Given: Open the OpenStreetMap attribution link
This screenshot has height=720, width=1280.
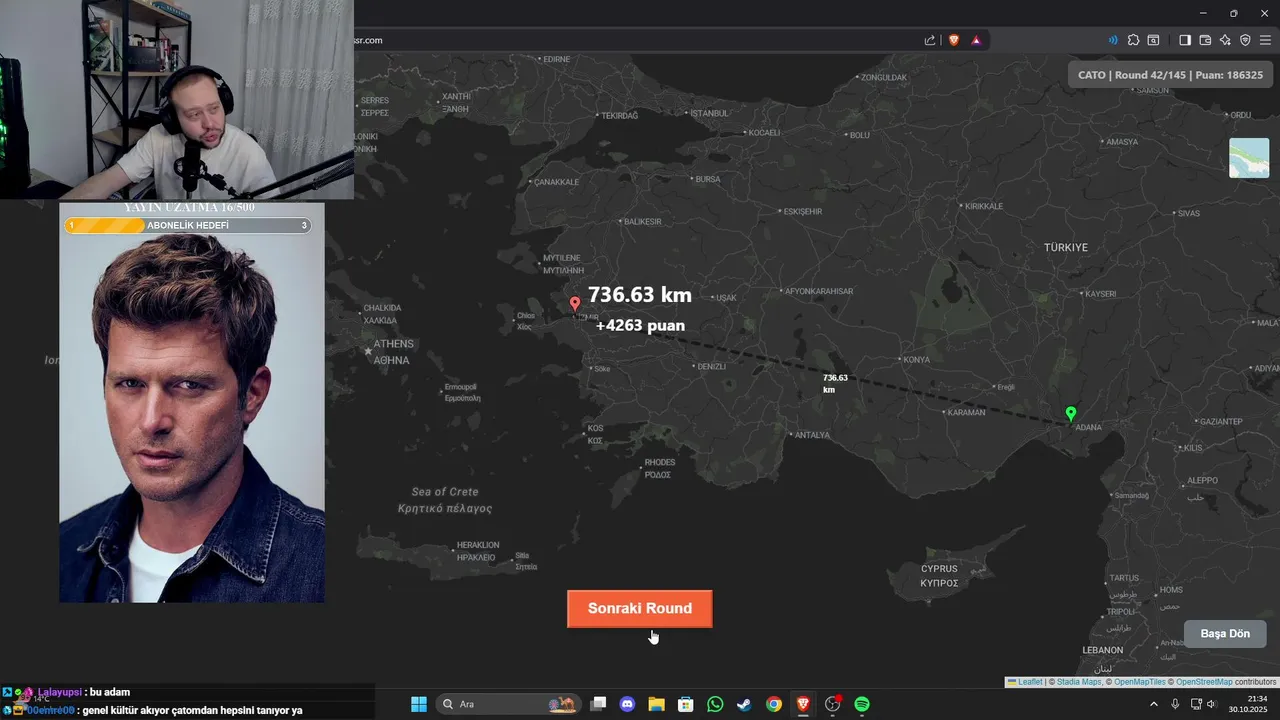Looking at the screenshot, I should [x=1204, y=682].
